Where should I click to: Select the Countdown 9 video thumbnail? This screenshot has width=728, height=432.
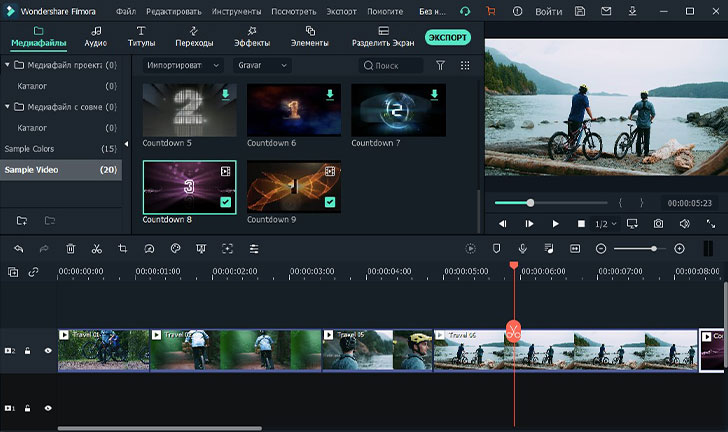[x=294, y=186]
